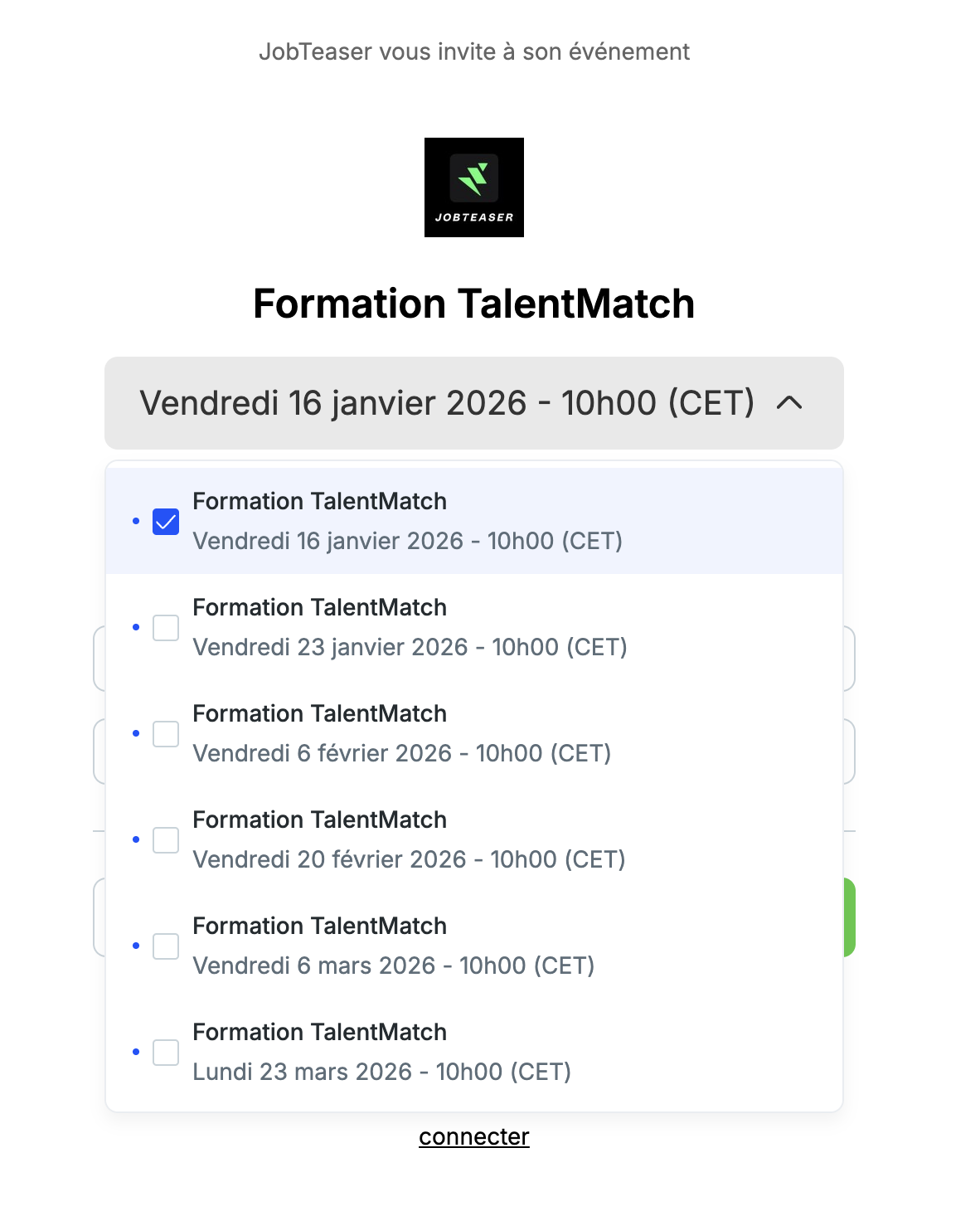Tick the 6 février 2026 session checkbox

166,734
